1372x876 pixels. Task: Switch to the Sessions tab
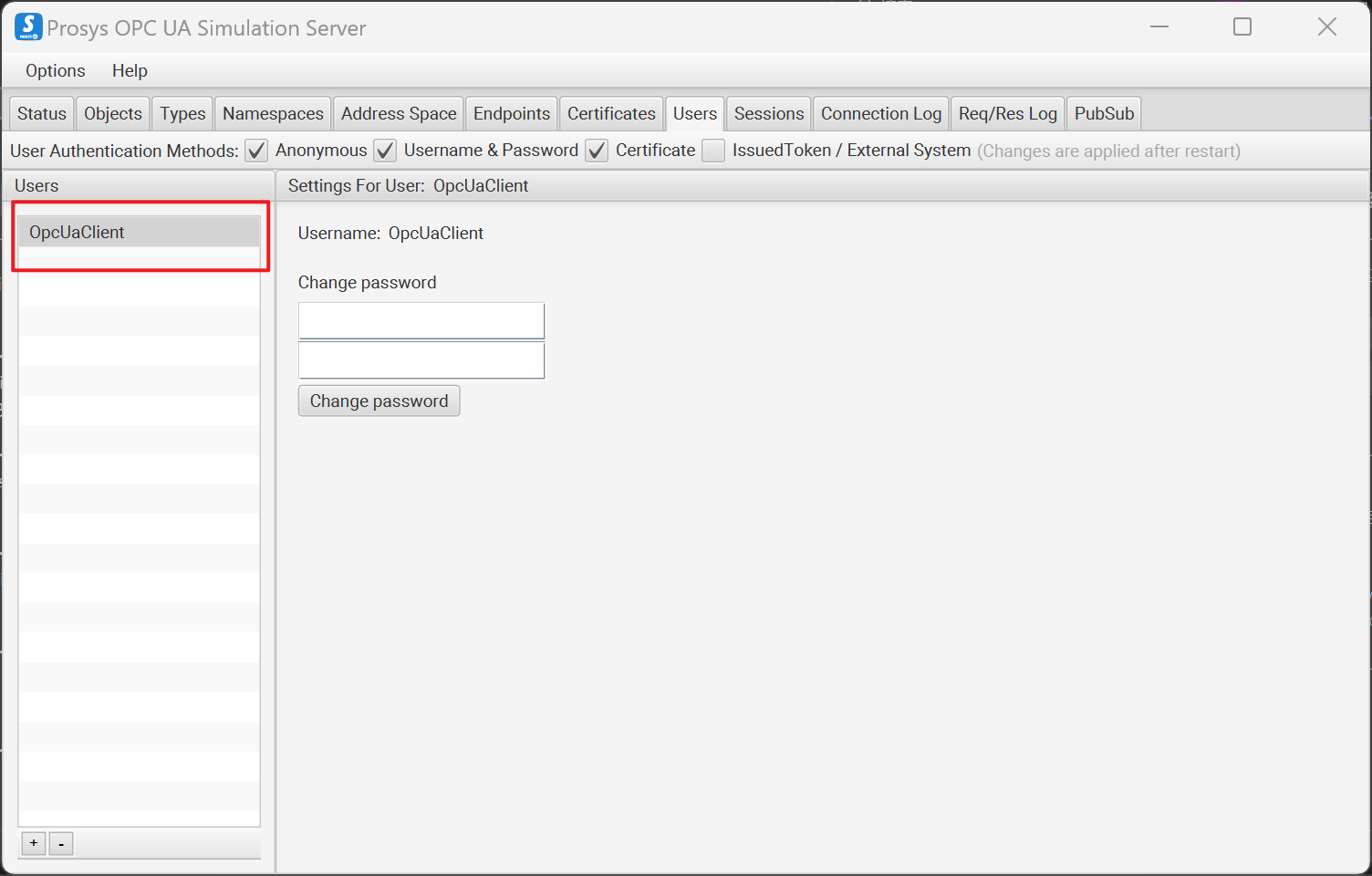tap(769, 114)
